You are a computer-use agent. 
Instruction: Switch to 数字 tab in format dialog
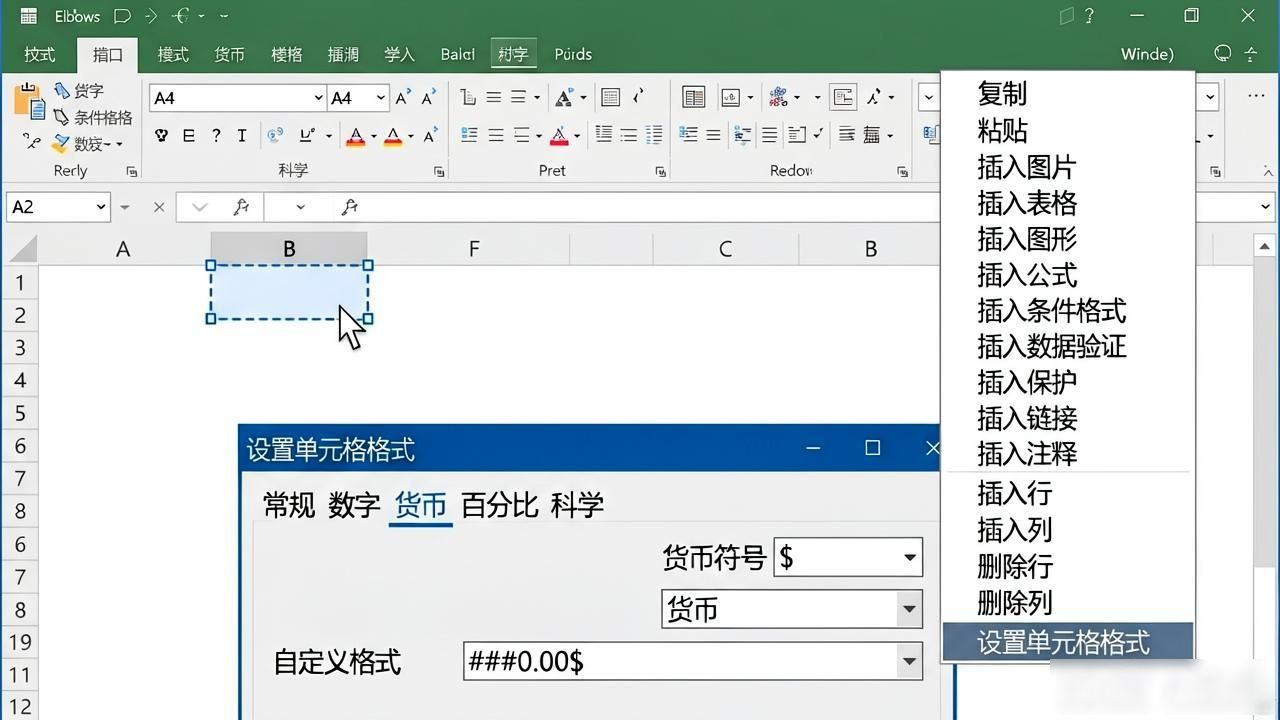(x=354, y=505)
